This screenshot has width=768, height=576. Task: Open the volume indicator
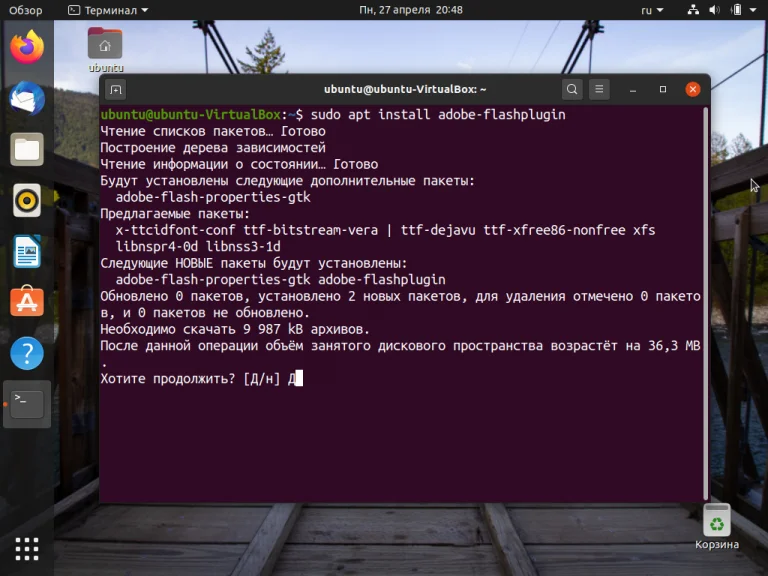tap(714, 10)
